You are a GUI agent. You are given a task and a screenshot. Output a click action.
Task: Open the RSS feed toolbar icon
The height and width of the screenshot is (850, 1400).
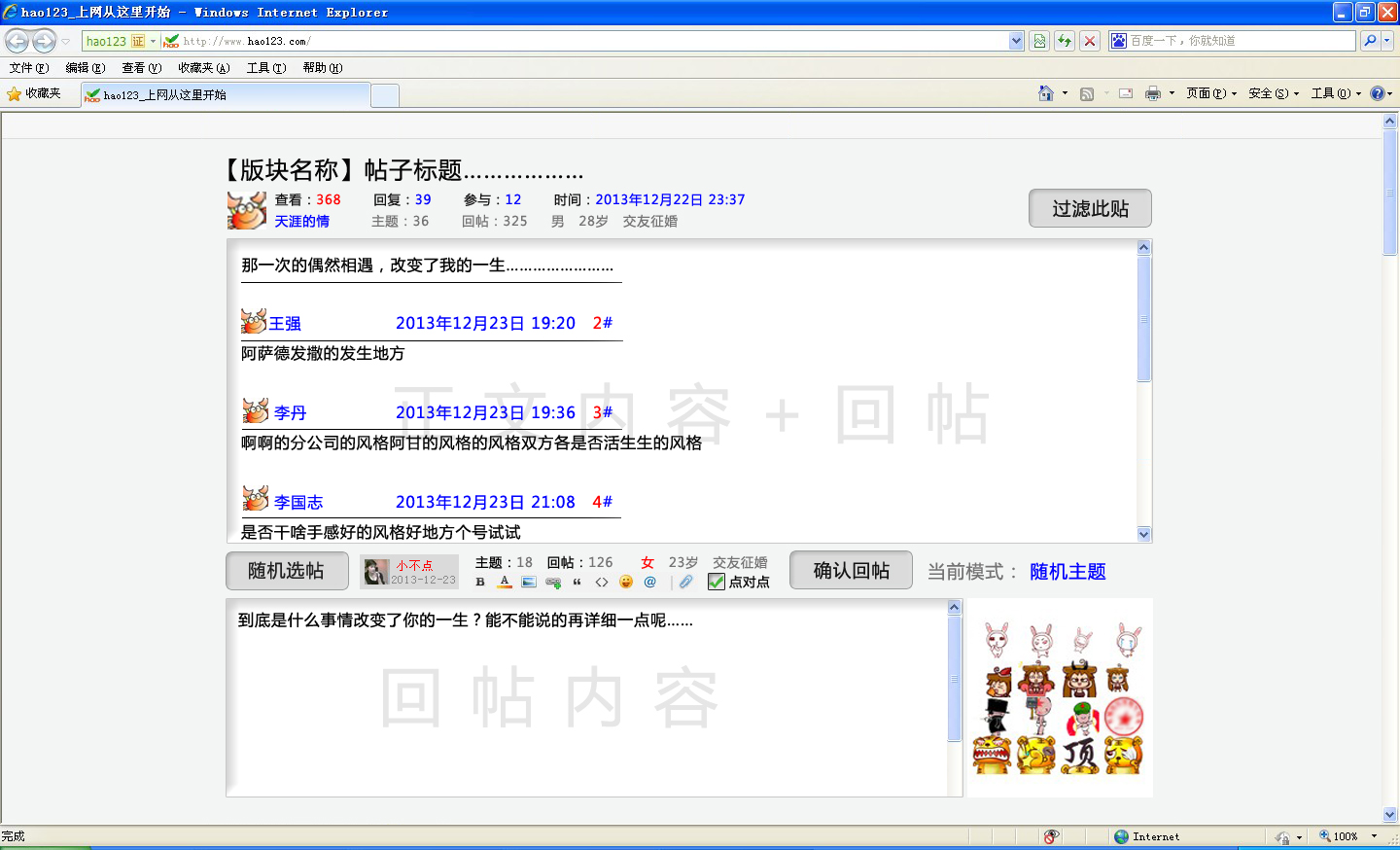coord(1087,92)
